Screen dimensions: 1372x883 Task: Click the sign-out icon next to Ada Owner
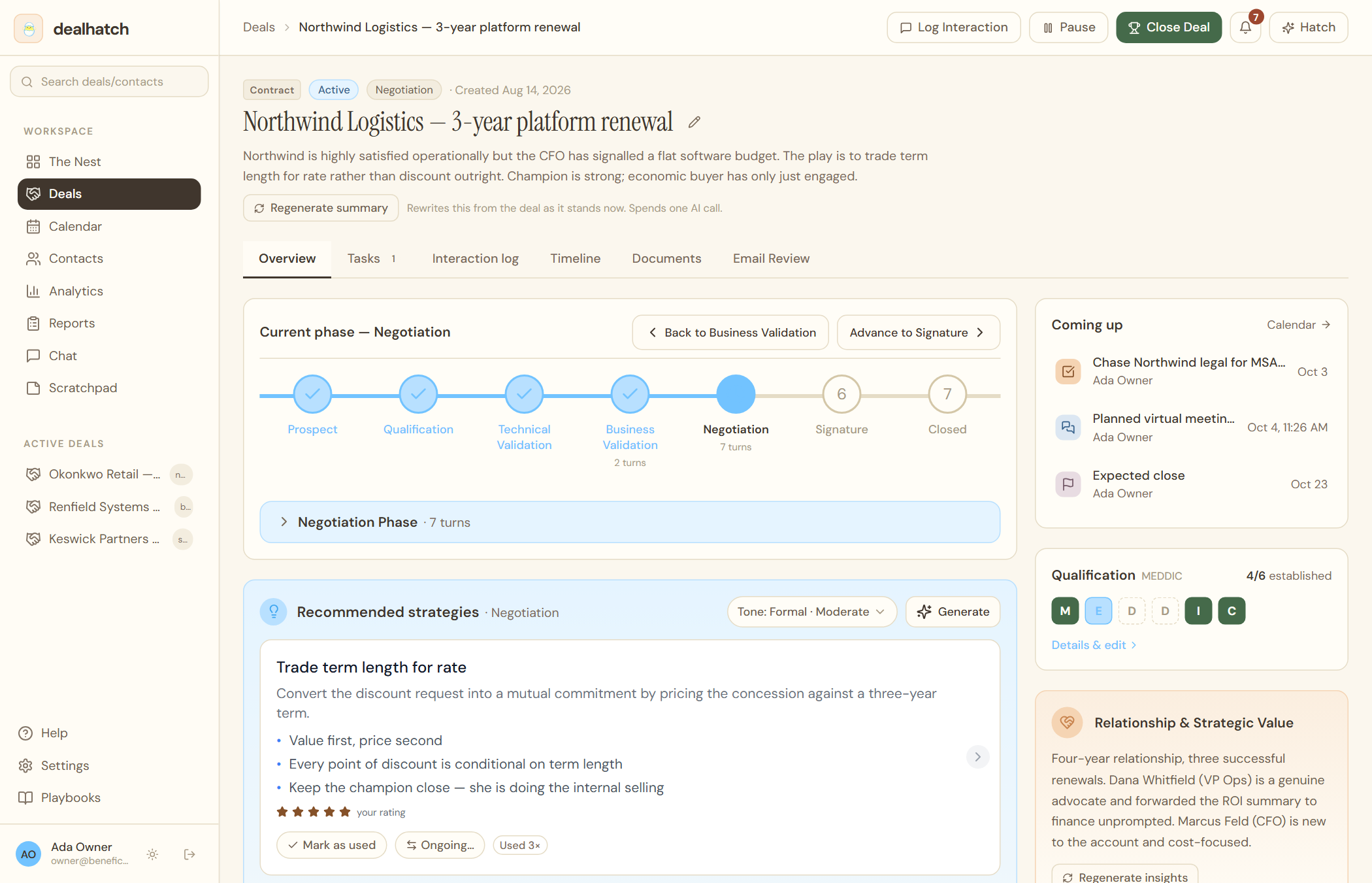pos(189,854)
